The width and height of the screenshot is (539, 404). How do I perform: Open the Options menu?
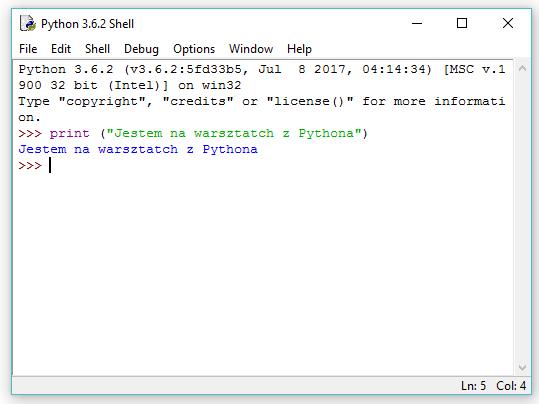coord(194,49)
